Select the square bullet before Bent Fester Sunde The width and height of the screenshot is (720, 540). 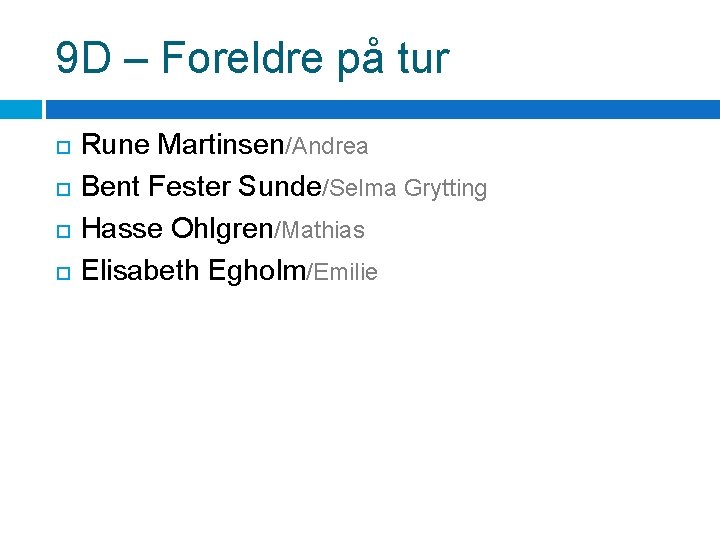[63, 189]
